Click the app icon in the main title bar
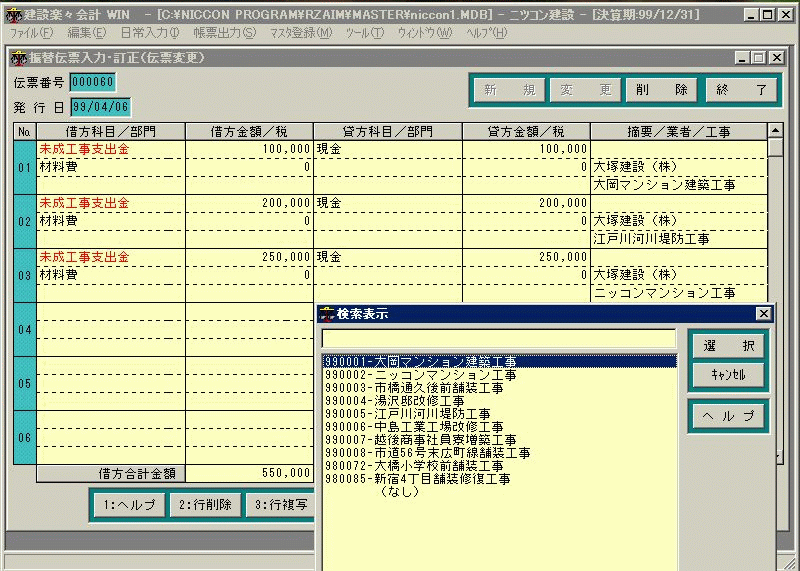The image size is (800, 571). [x=11, y=15]
